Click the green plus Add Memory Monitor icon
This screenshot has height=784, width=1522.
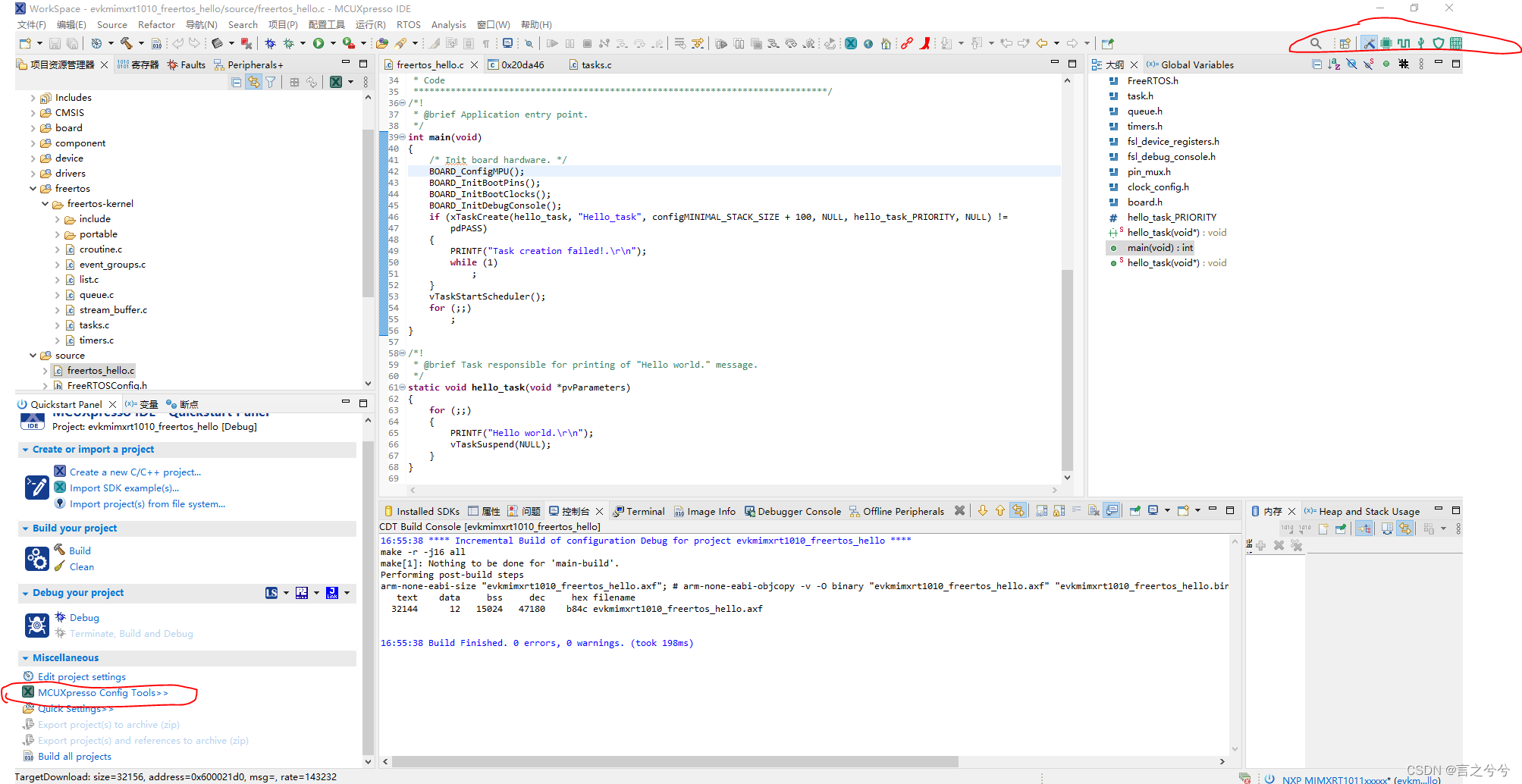click(x=1260, y=545)
